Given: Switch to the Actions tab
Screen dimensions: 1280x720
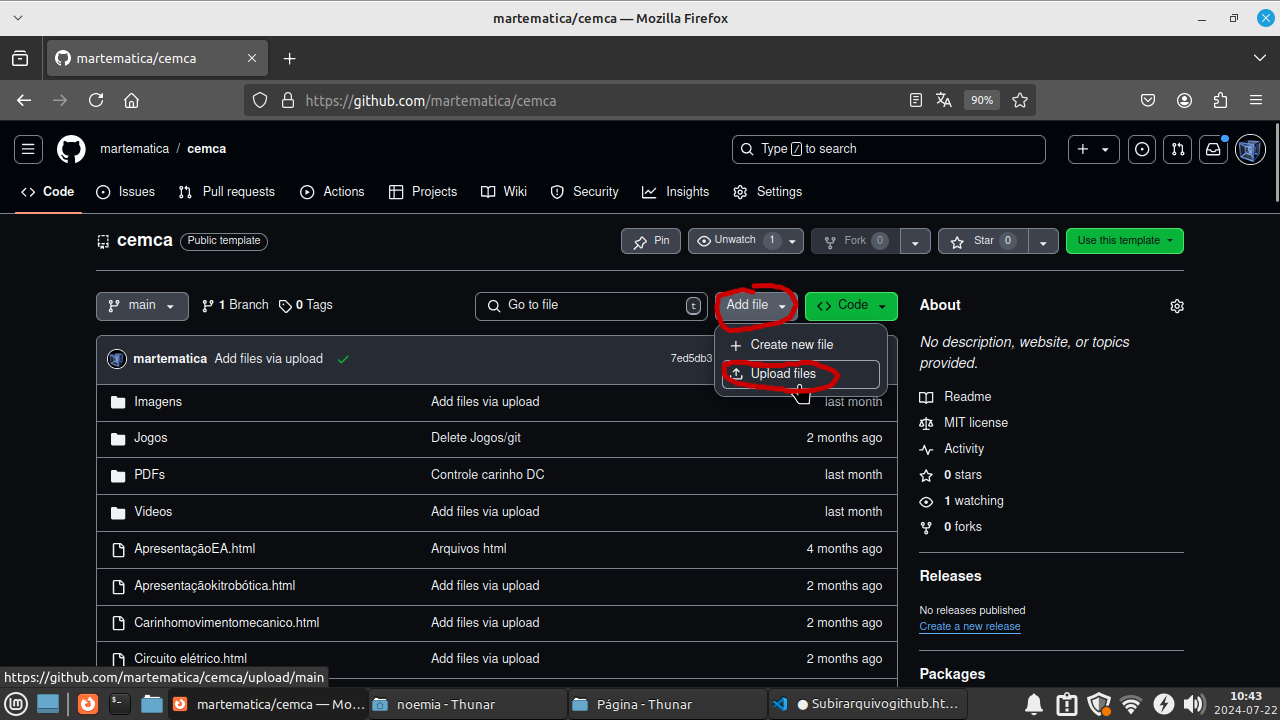Looking at the screenshot, I should pyautogui.click(x=332, y=192).
